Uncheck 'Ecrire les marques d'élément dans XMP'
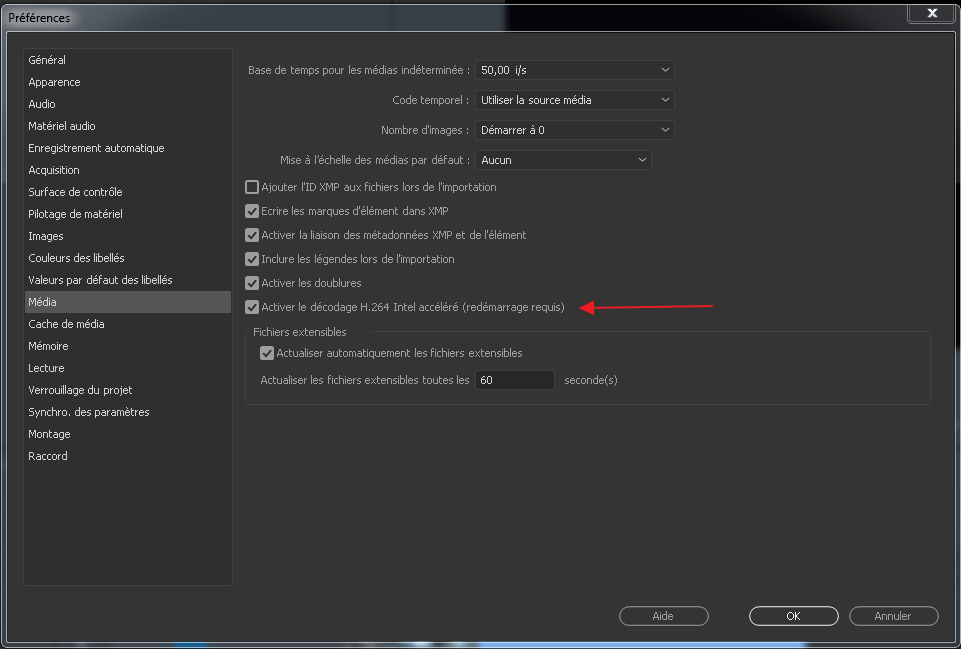 pyautogui.click(x=252, y=211)
